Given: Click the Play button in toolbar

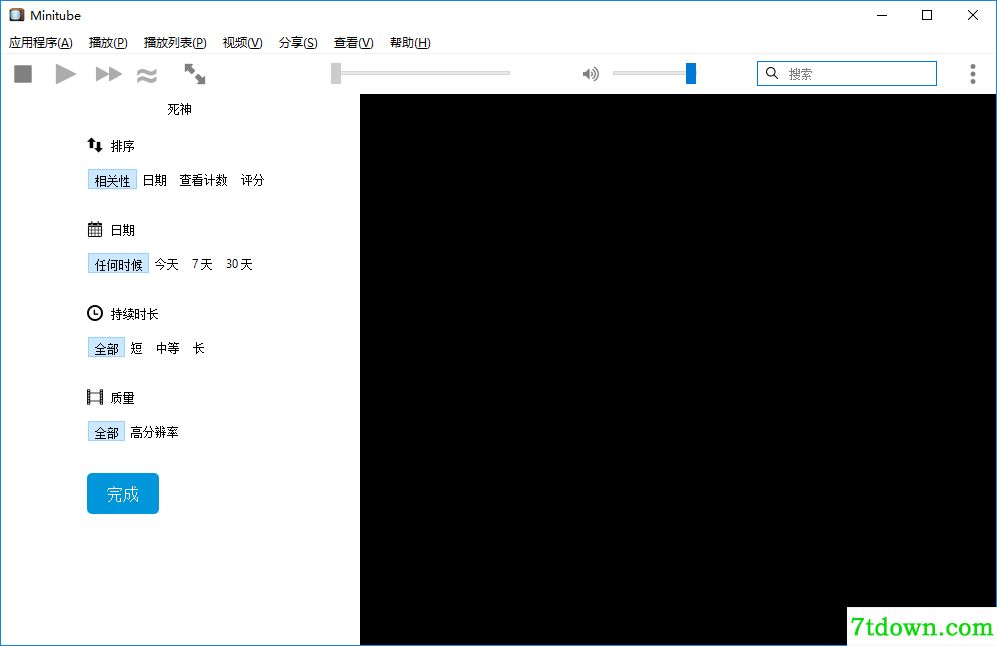Looking at the screenshot, I should pos(65,74).
